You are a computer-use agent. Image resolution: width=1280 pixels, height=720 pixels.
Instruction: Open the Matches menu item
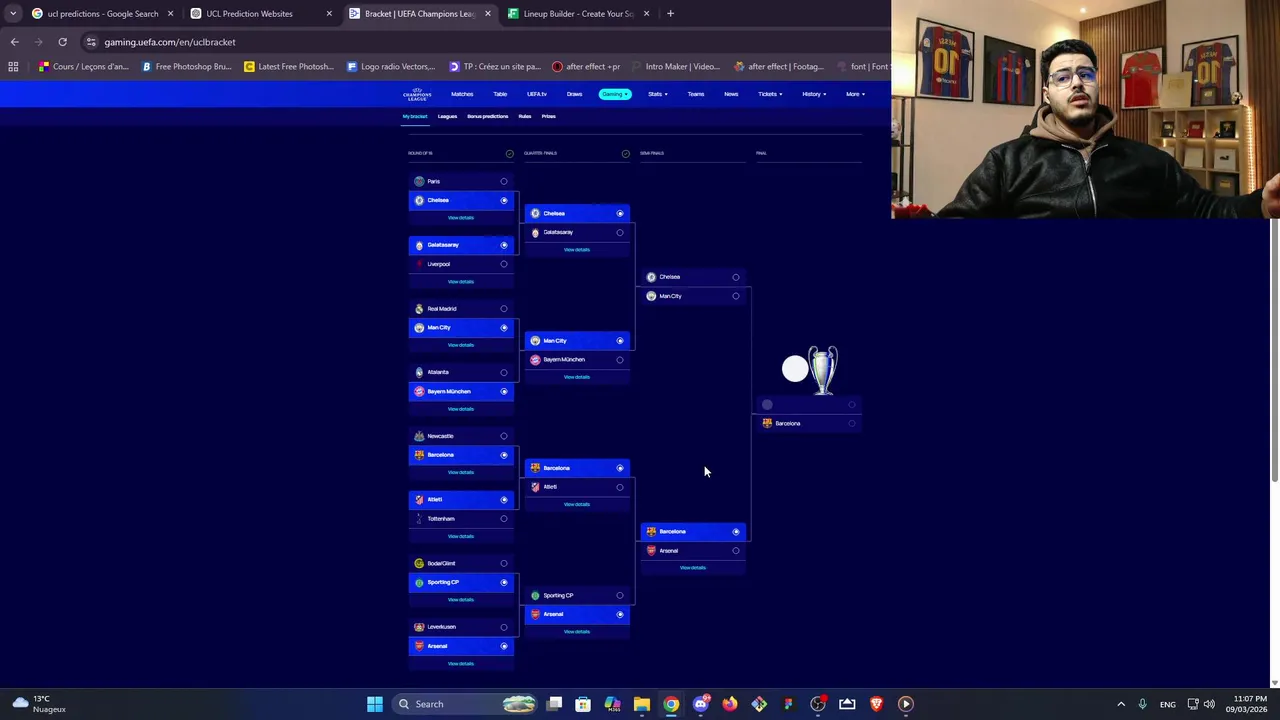462,94
